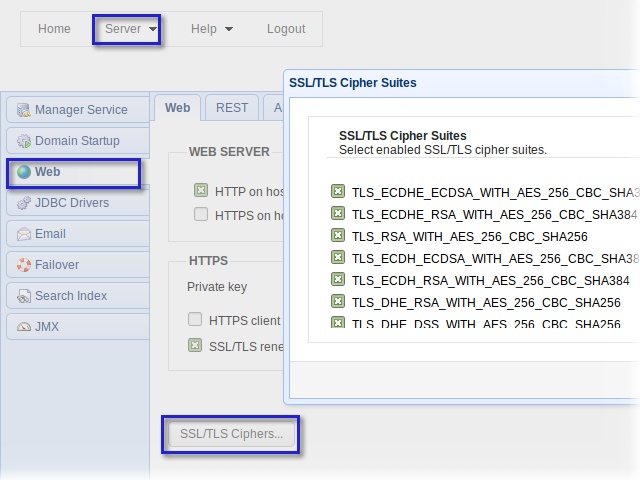Click the Logout link
640x480 pixels.
(x=286, y=29)
